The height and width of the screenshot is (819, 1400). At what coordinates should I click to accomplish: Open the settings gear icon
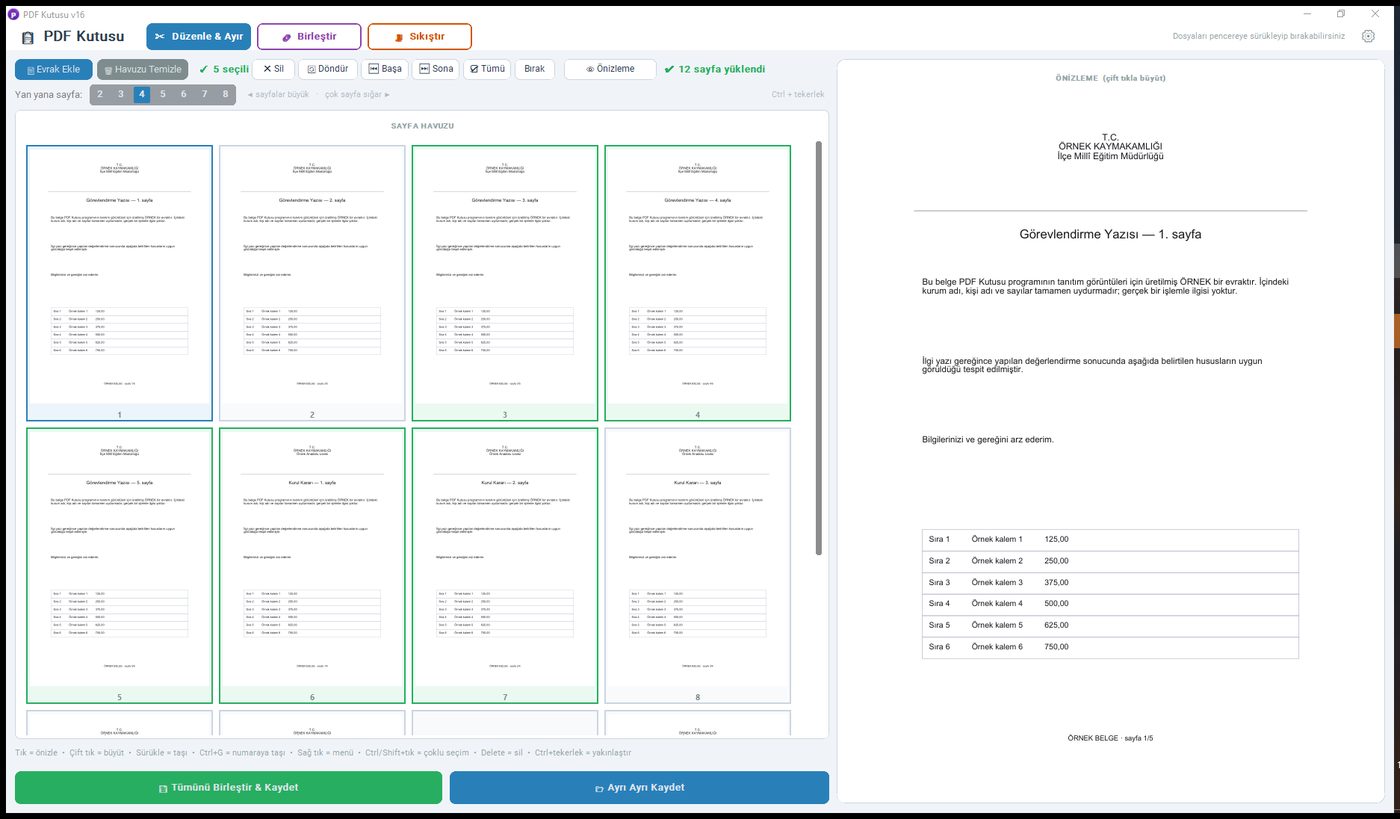point(1368,36)
